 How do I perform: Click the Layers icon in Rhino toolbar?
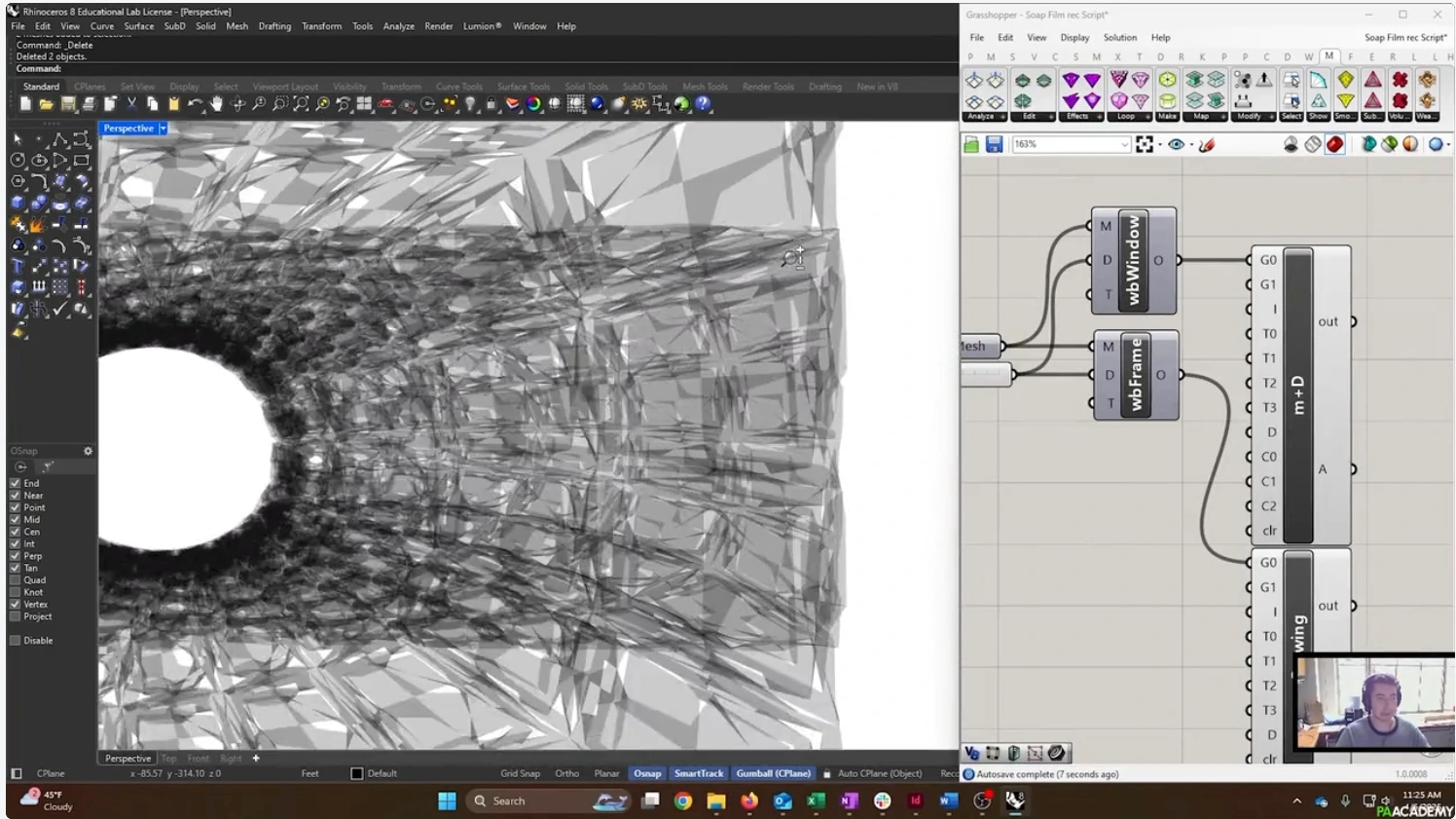pos(513,103)
